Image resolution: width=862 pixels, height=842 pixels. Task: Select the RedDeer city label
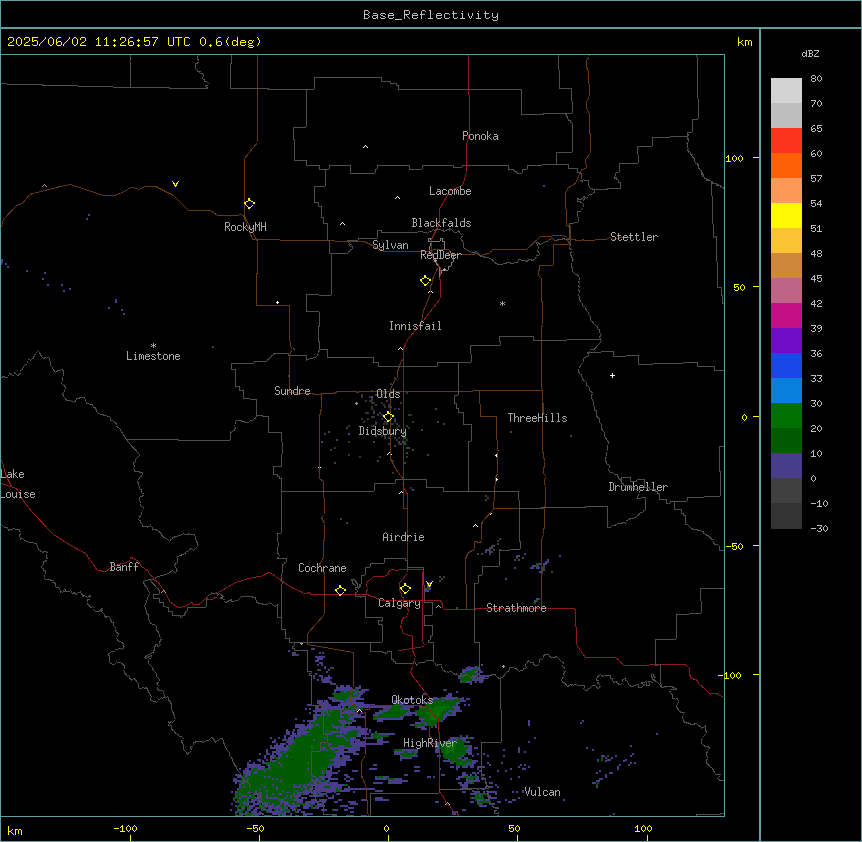tap(440, 255)
